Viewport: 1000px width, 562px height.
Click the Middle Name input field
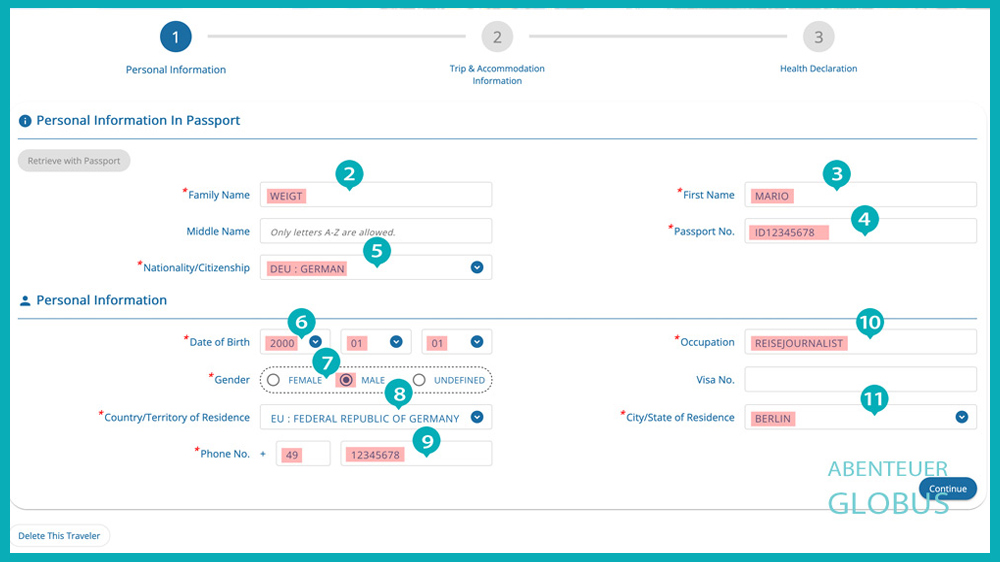(x=375, y=231)
